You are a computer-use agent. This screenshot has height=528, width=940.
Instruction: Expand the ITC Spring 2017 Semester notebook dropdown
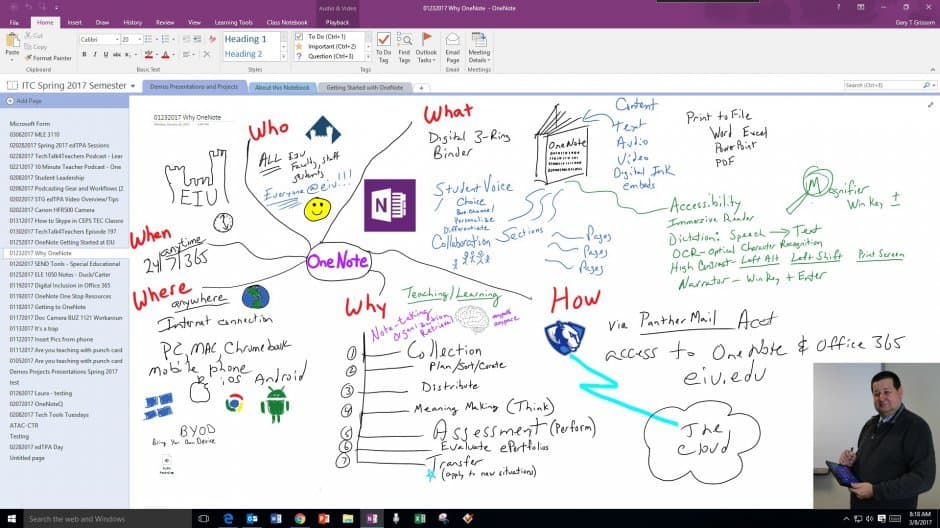tap(133, 86)
